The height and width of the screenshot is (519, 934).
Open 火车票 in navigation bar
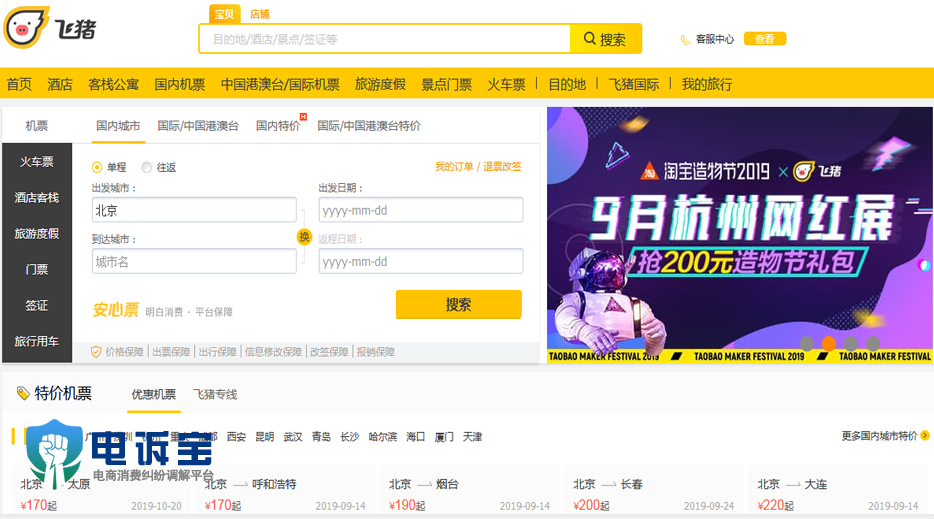pyautogui.click(x=506, y=84)
